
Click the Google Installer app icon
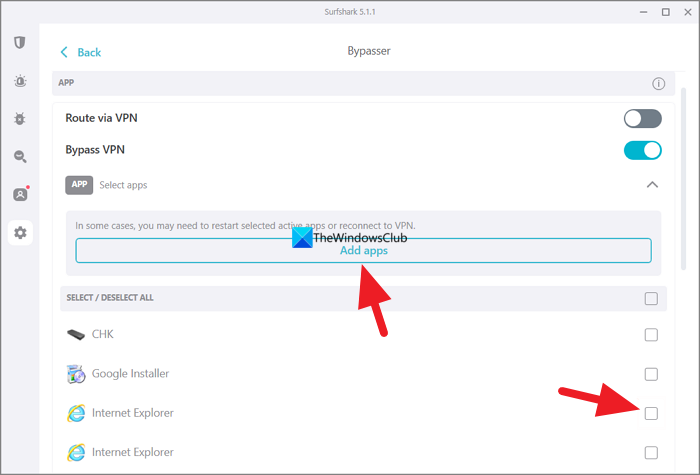point(76,374)
